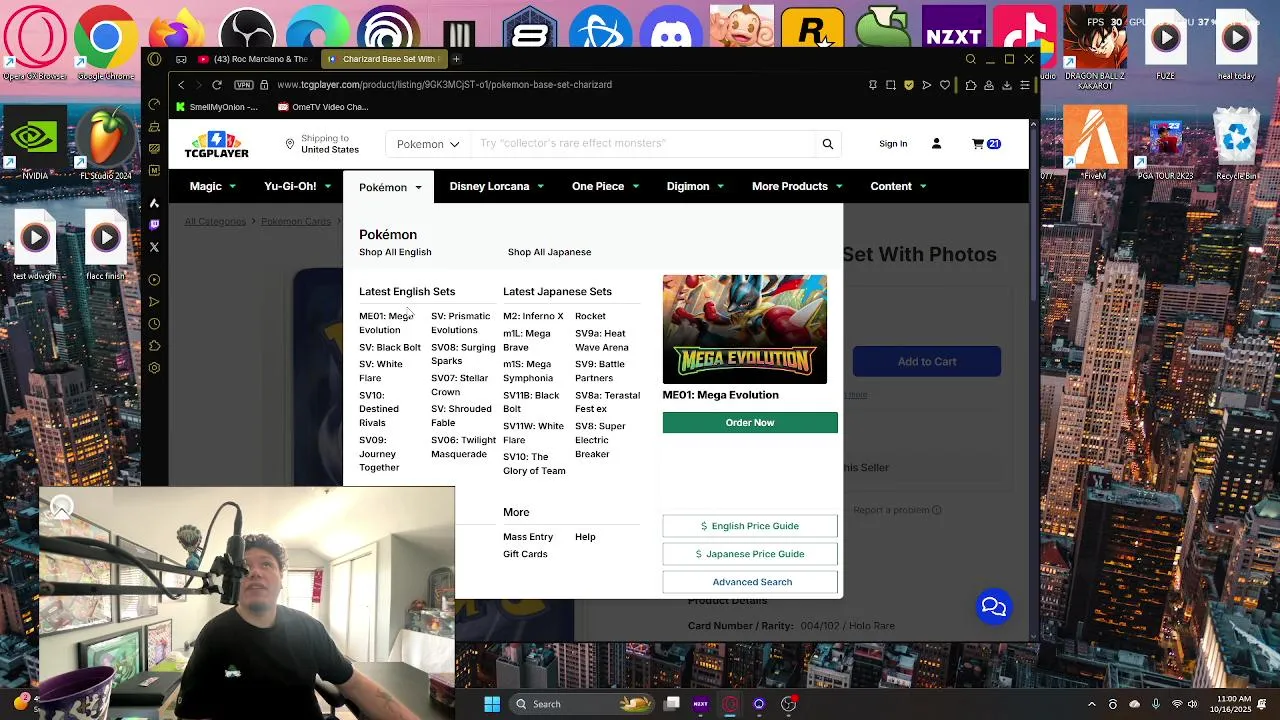Go back with the browser back arrow
Screen dimensions: 1280x720
pos(181,85)
